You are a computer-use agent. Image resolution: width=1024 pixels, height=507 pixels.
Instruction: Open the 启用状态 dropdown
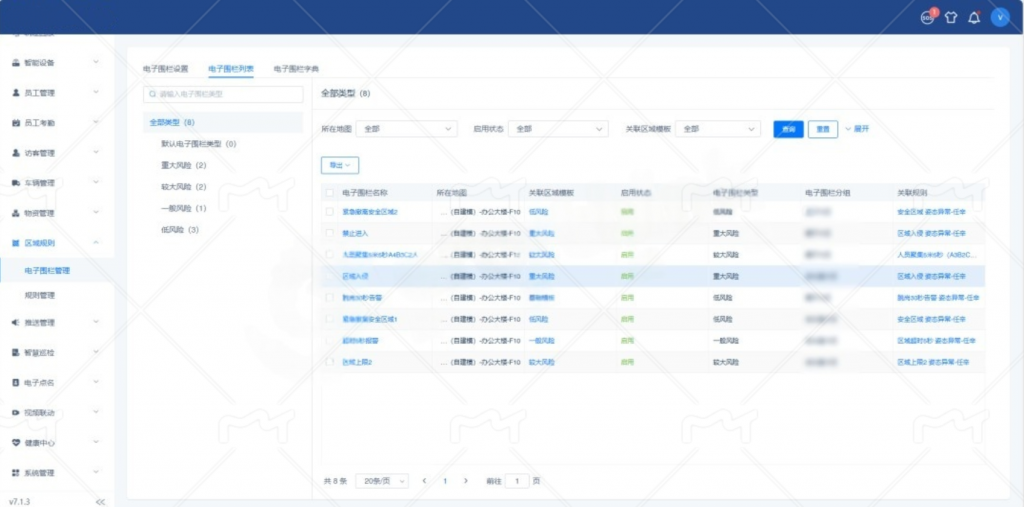click(558, 129)
